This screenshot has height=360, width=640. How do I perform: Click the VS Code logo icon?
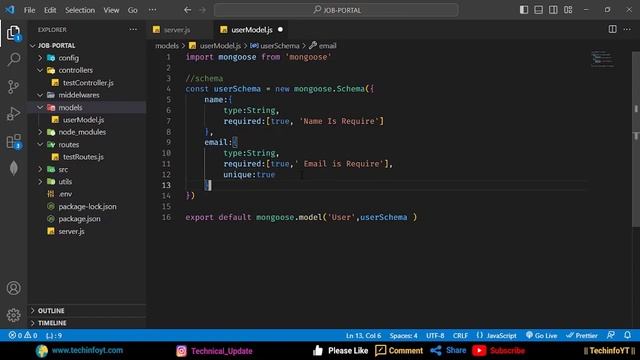click(x=10, y=10)
